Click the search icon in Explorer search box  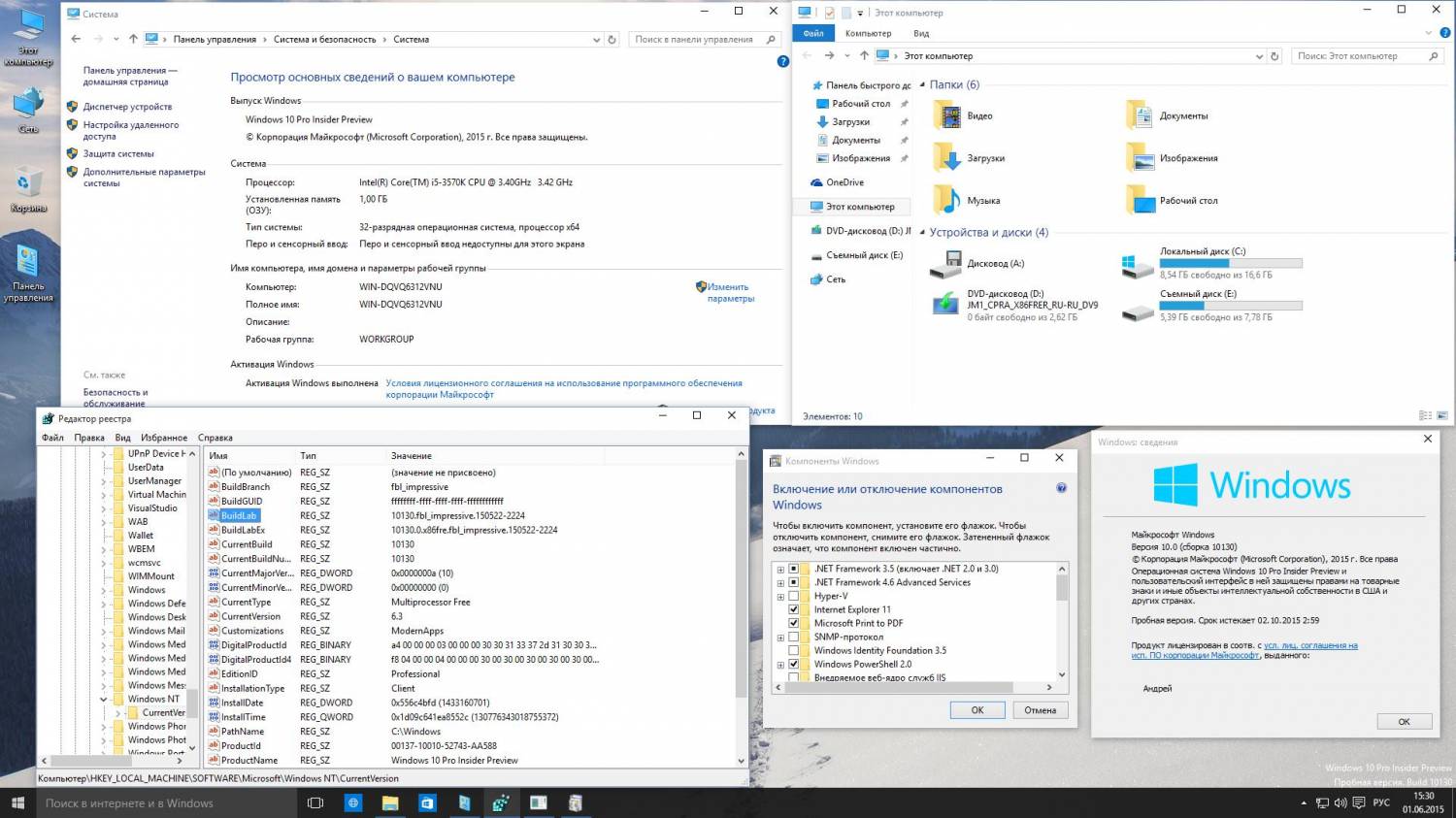(1434, 56)
